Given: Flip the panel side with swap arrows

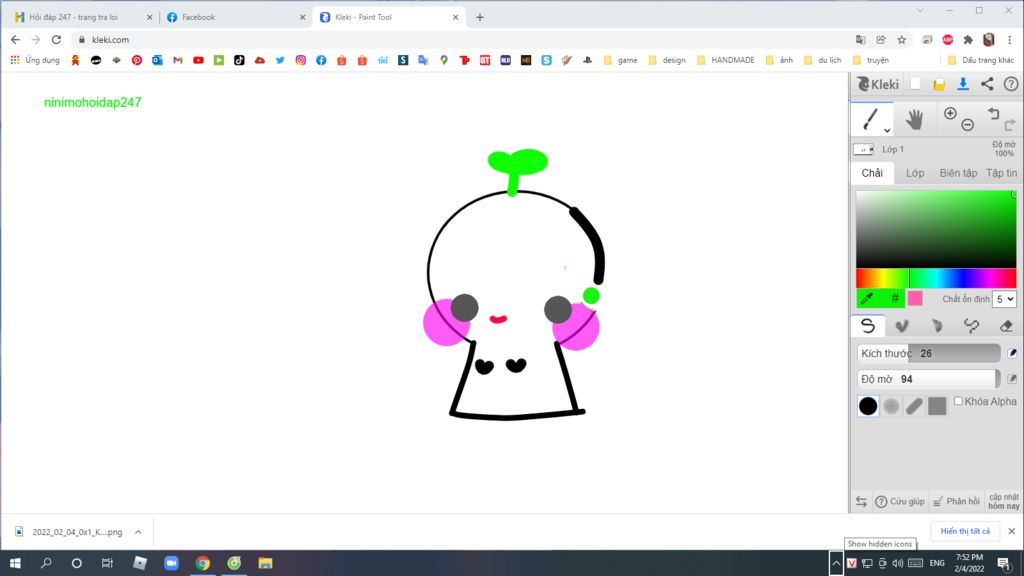Looking at the screenshot, I should [x=861, y=502].
